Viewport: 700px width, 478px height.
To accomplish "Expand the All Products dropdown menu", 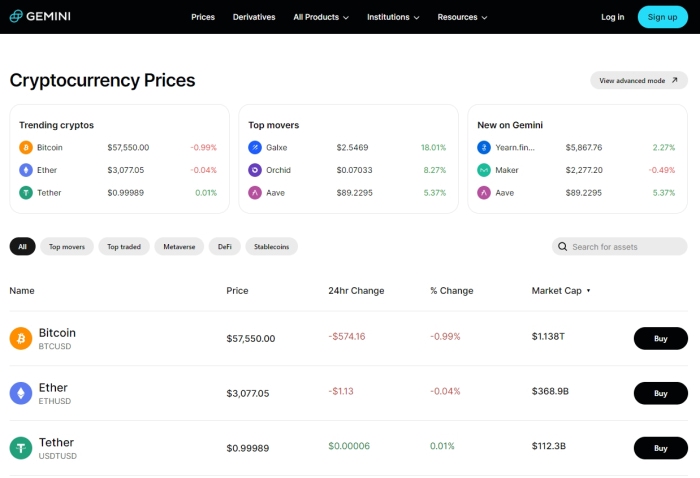I will click(x=321, y=17).
